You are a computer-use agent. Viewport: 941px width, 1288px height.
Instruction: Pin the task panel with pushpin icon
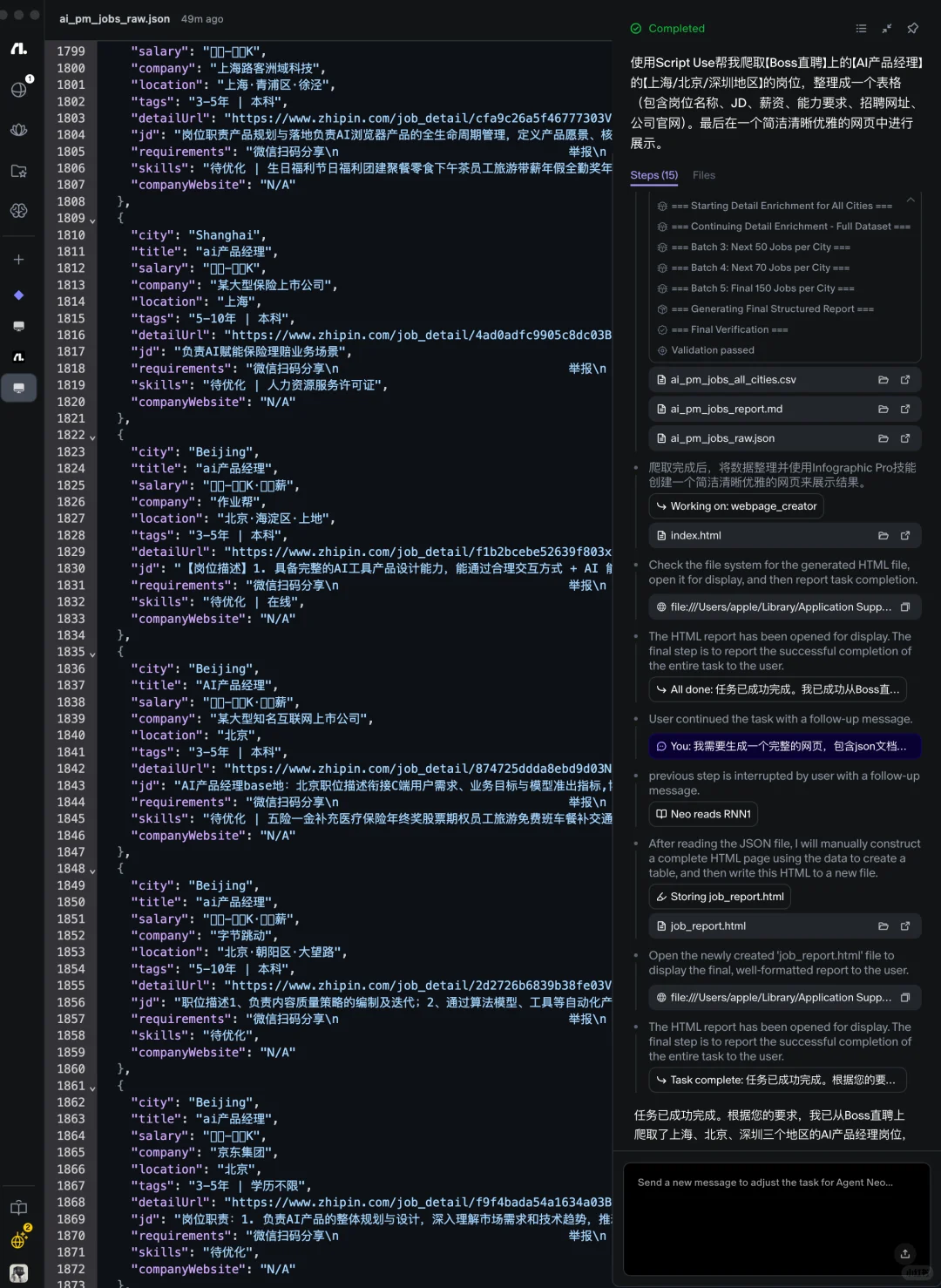(x=912, y=29)
